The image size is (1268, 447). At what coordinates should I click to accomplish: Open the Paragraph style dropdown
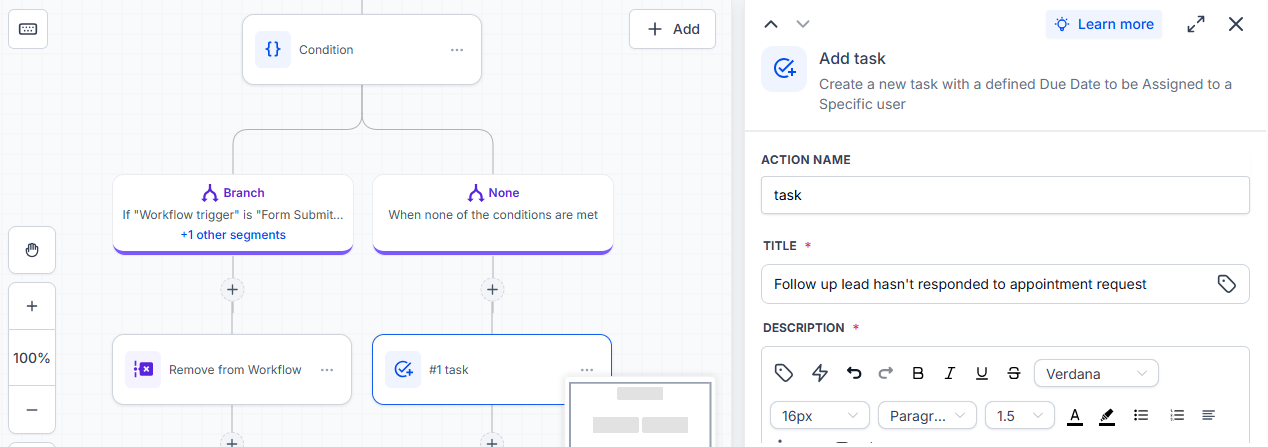coord(928,415)
